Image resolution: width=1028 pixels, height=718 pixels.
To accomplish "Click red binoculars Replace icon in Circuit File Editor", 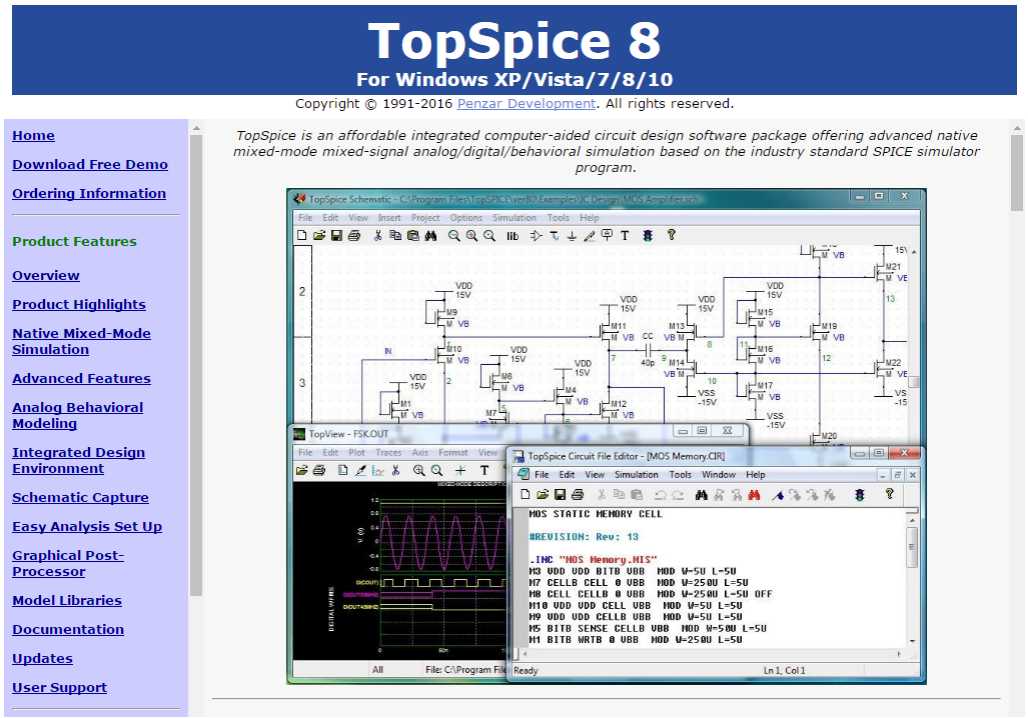I will (754, 495).
